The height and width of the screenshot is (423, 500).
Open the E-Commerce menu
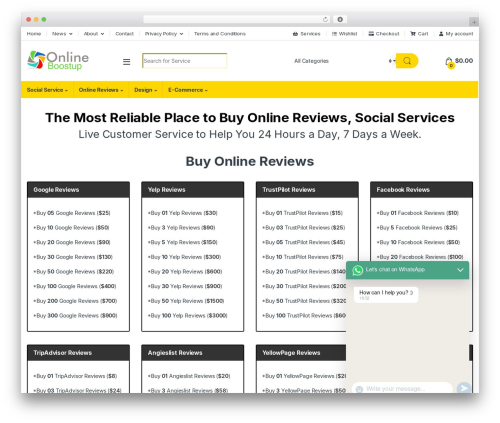click(x=188, y=90)
